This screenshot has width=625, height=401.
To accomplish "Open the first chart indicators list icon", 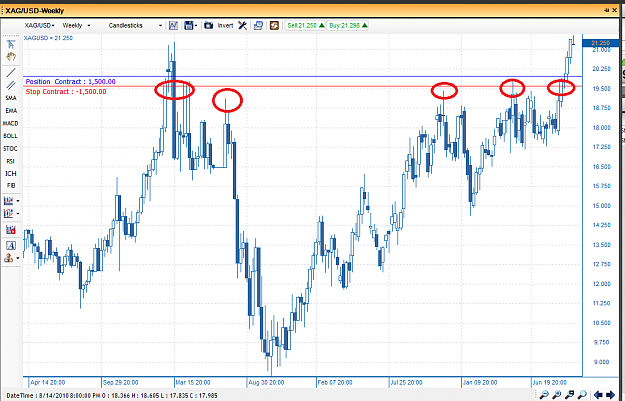I will [9, 200].
